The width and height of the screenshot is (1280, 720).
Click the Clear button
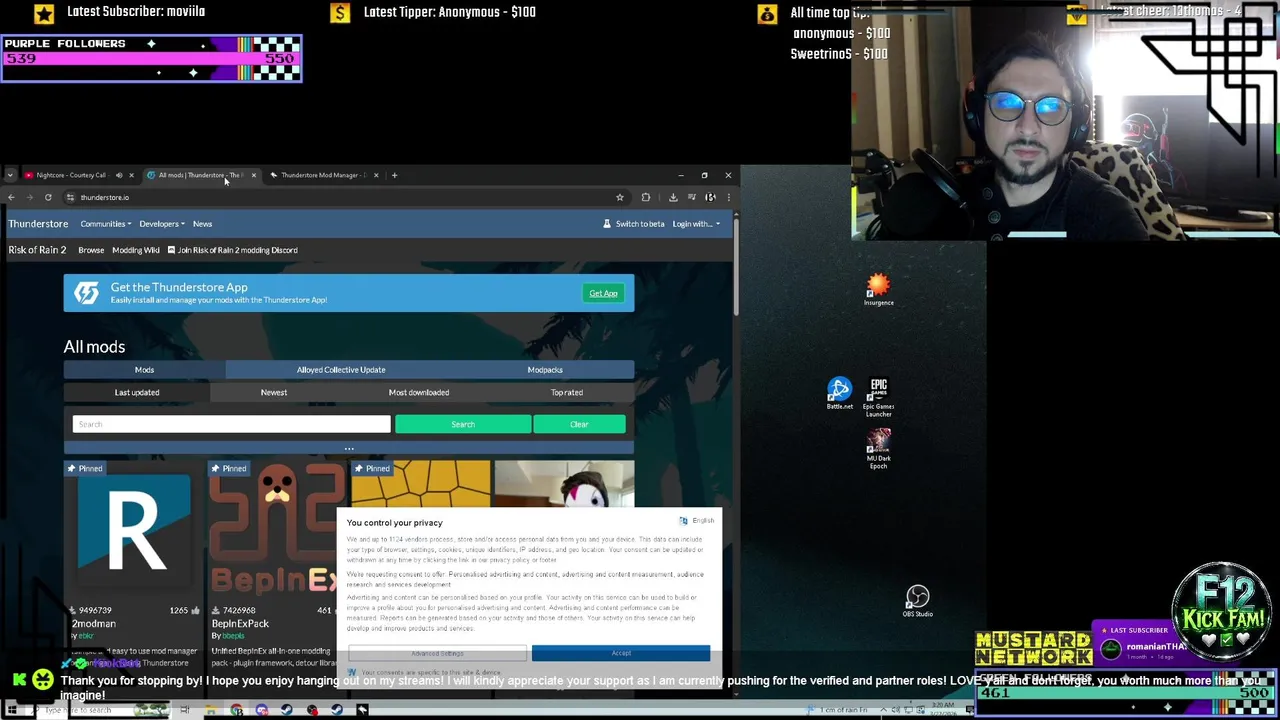579,424
